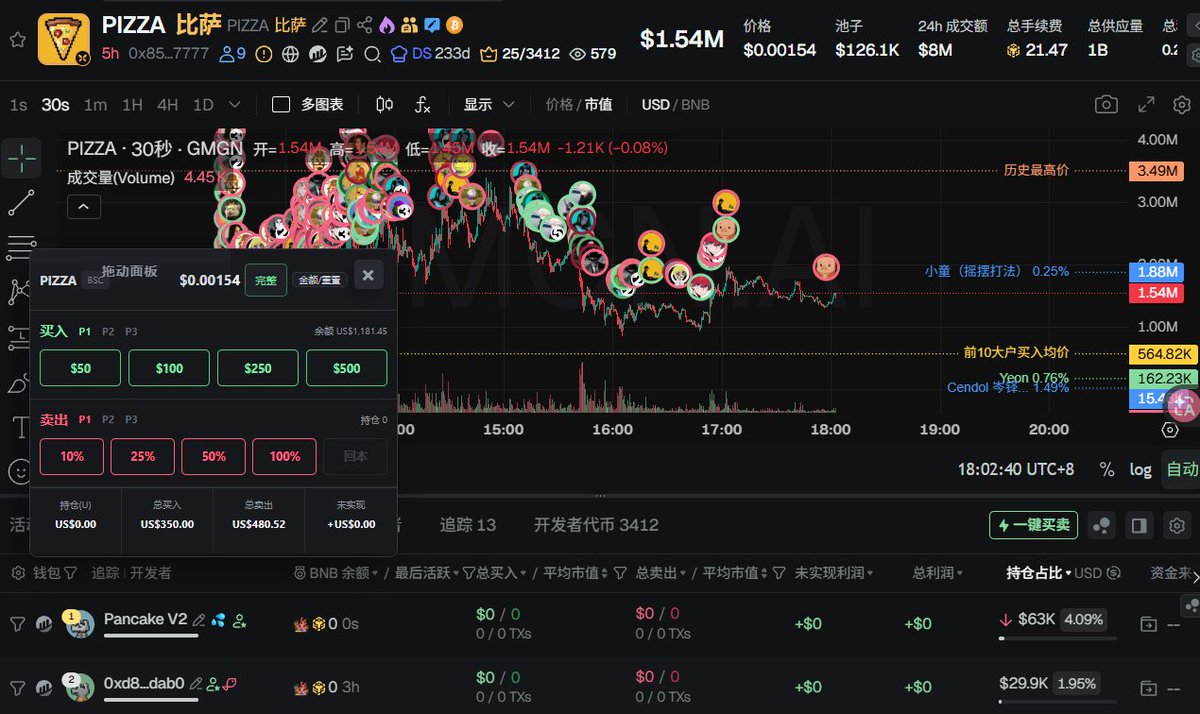Select brush drawing tool

tap(20, 383)
